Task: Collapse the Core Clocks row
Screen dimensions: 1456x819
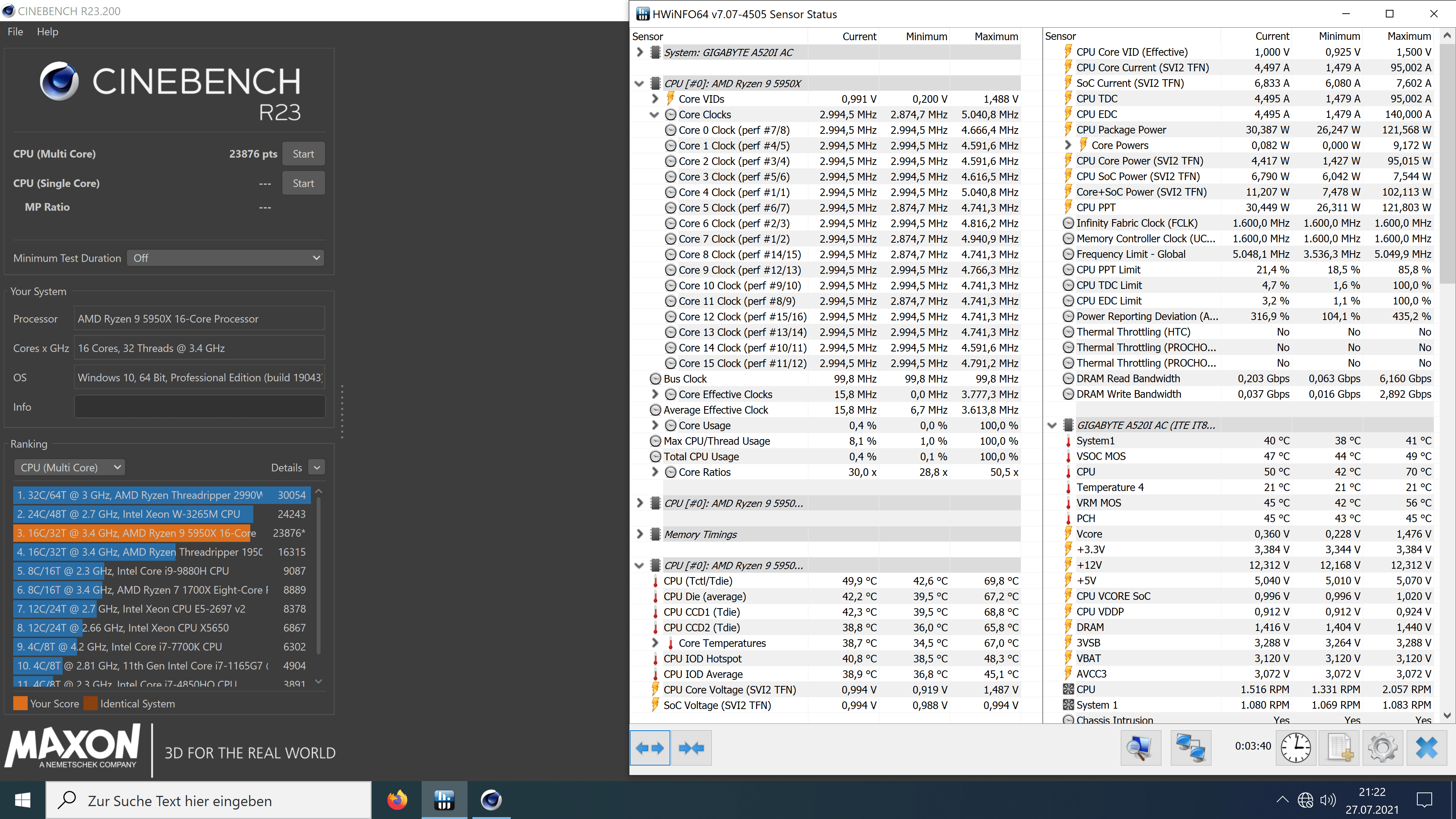Action: 654,115
